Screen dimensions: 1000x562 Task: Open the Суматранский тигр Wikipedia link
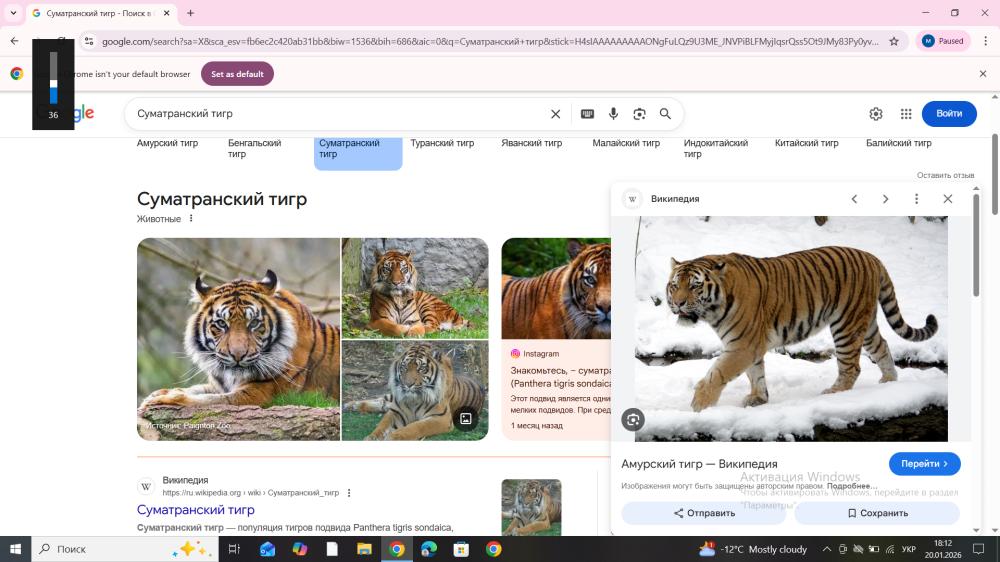[x=195, y=510]
